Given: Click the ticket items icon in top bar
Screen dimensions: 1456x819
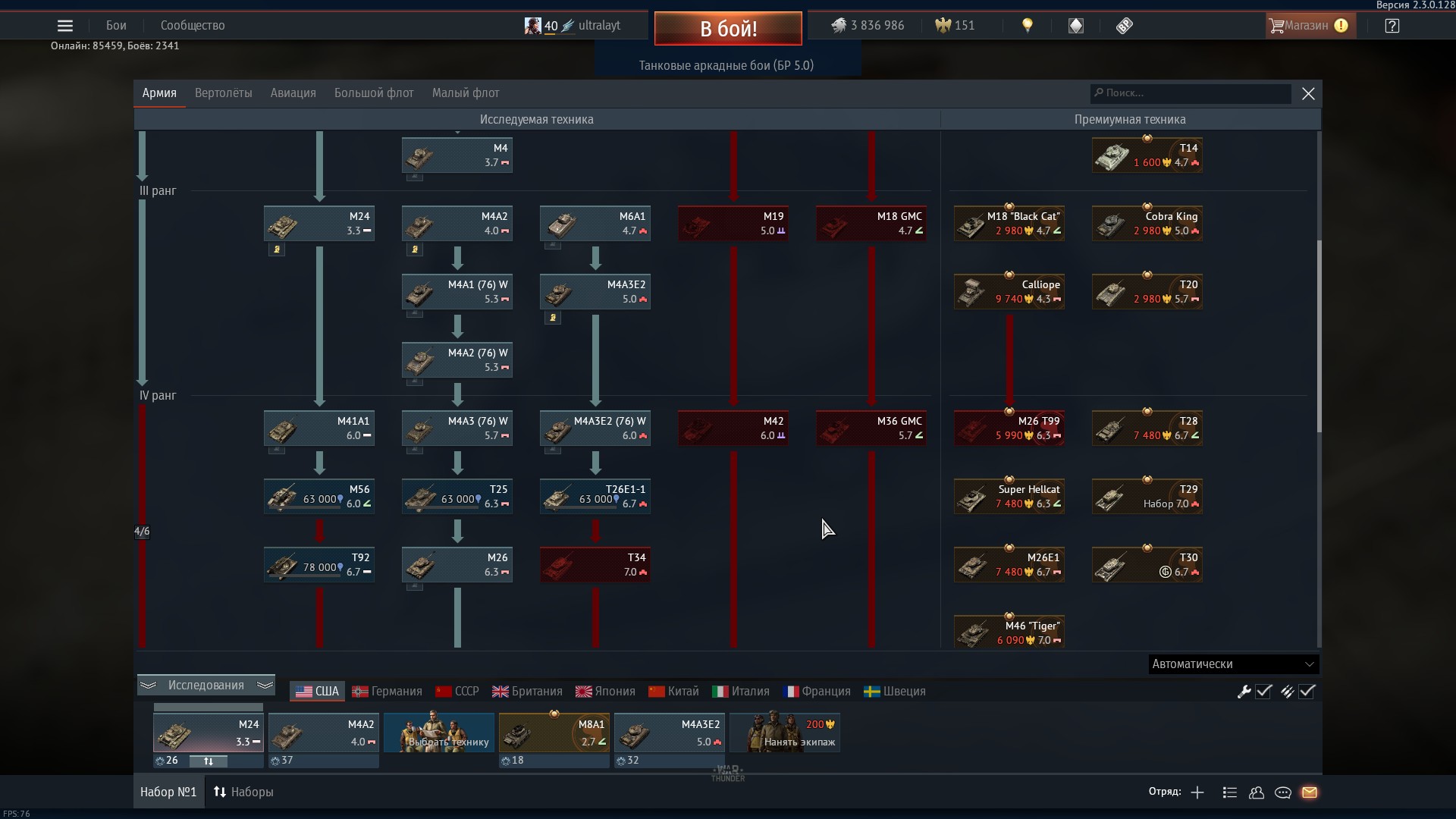Looking at the screenshot, I should (1125, 26).
